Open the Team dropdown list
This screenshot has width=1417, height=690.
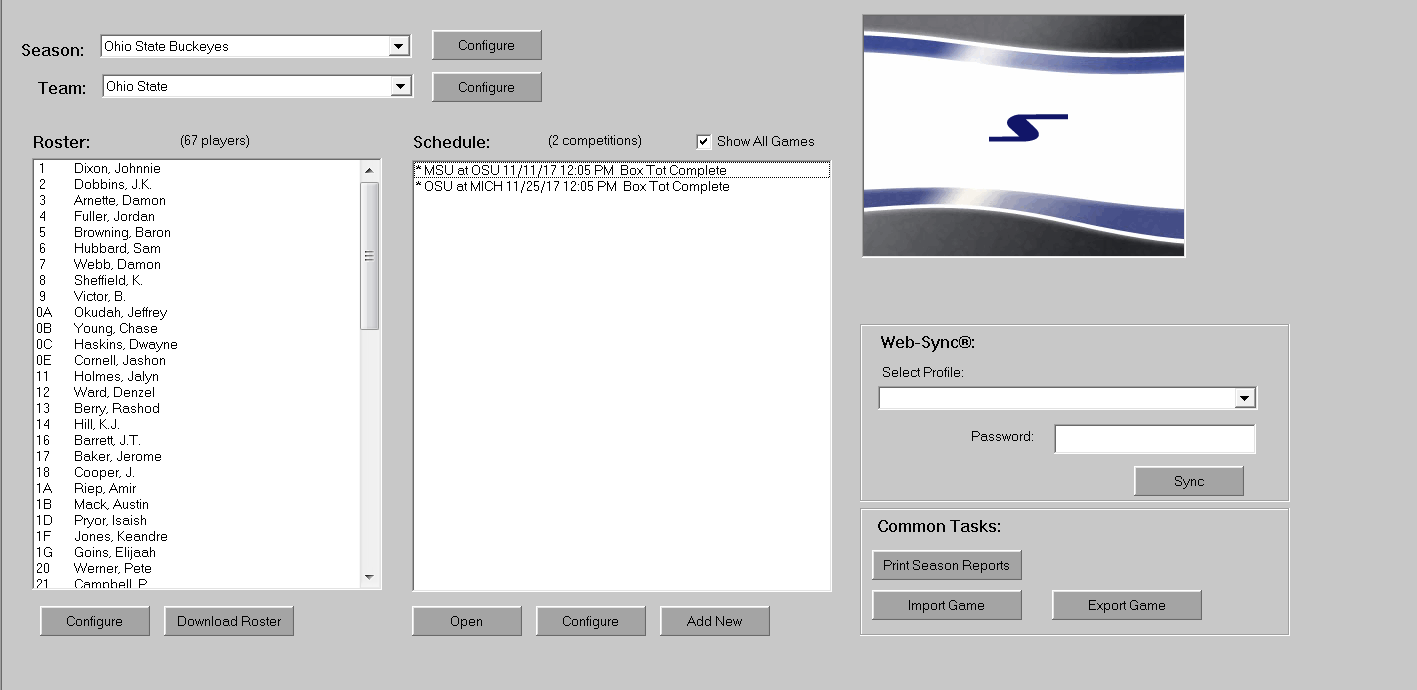click(x=399, y=87)
